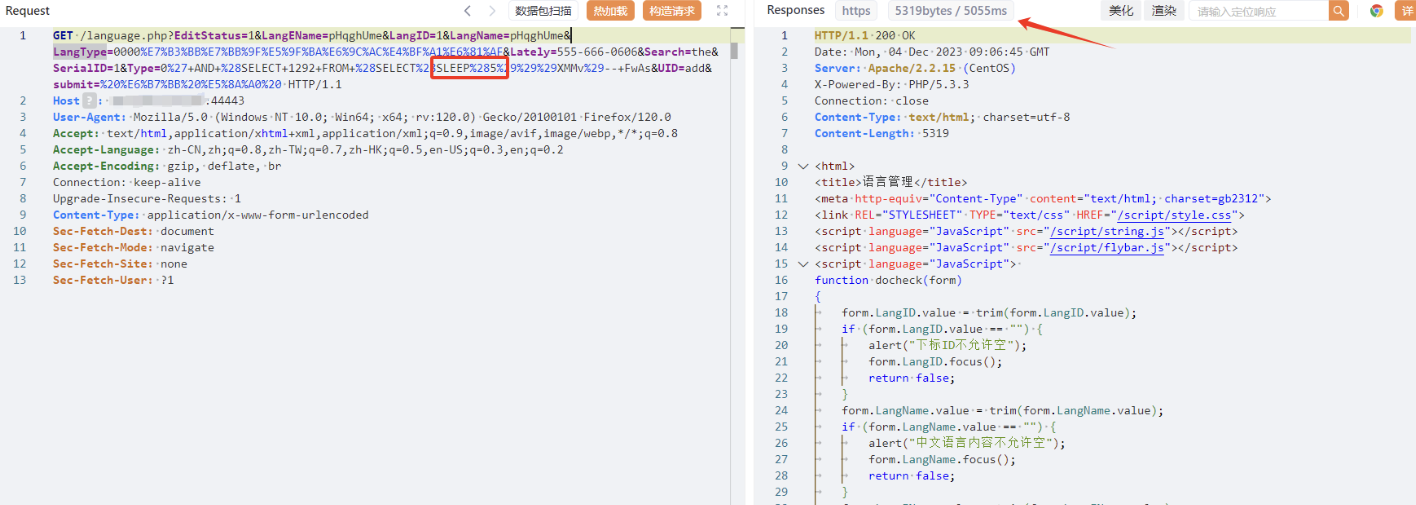The image size is (1416, 505).
Task: Click the 渲染 render button
Action: (1163, 11)
